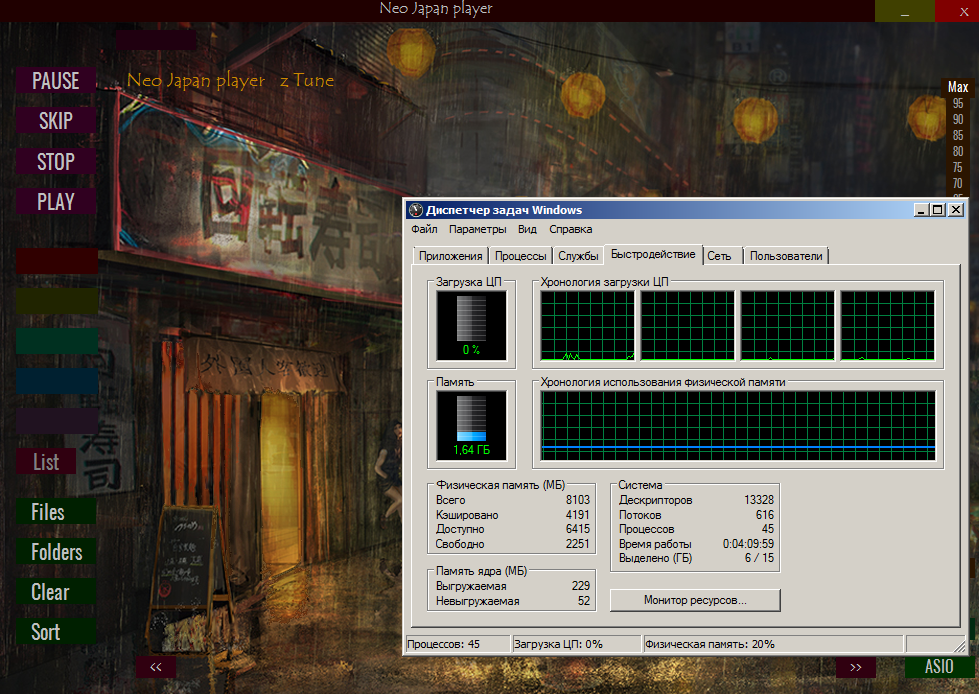Set volume level to 75
Viewport: 979px width, 694px height.
point(958,167)
